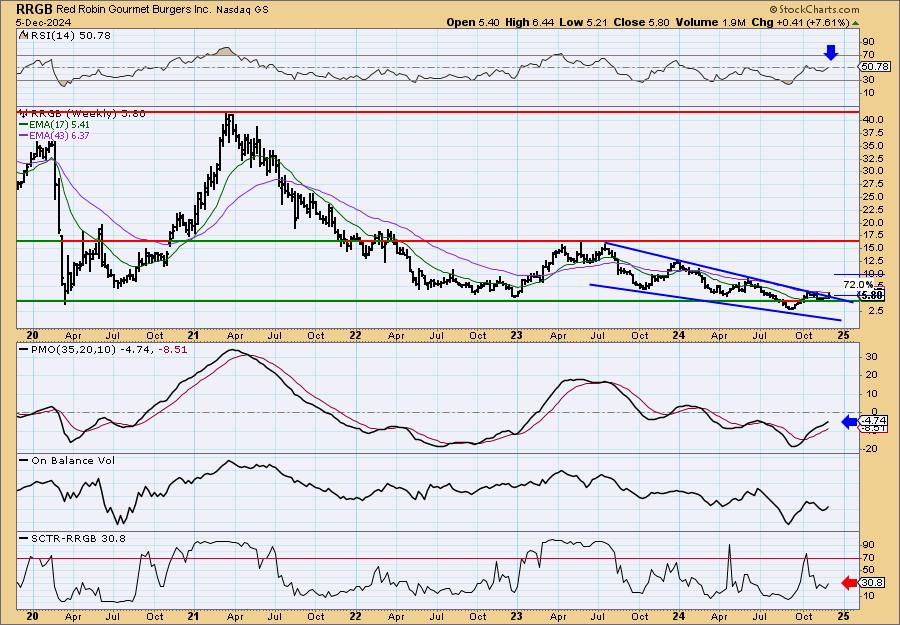Open the StockCharts.com copyright link
Viewport: 900px width, 625px height.
pyautogui.click(x=815, y=9)
